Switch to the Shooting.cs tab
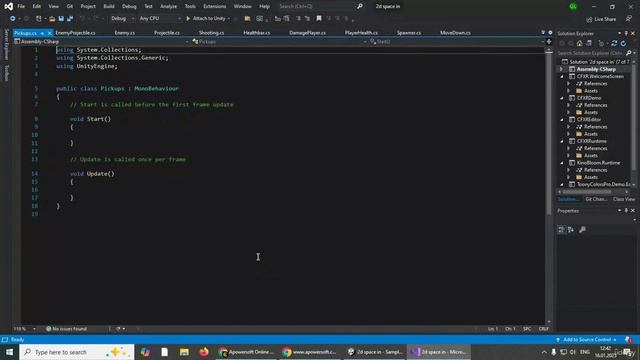 [211, 33]
